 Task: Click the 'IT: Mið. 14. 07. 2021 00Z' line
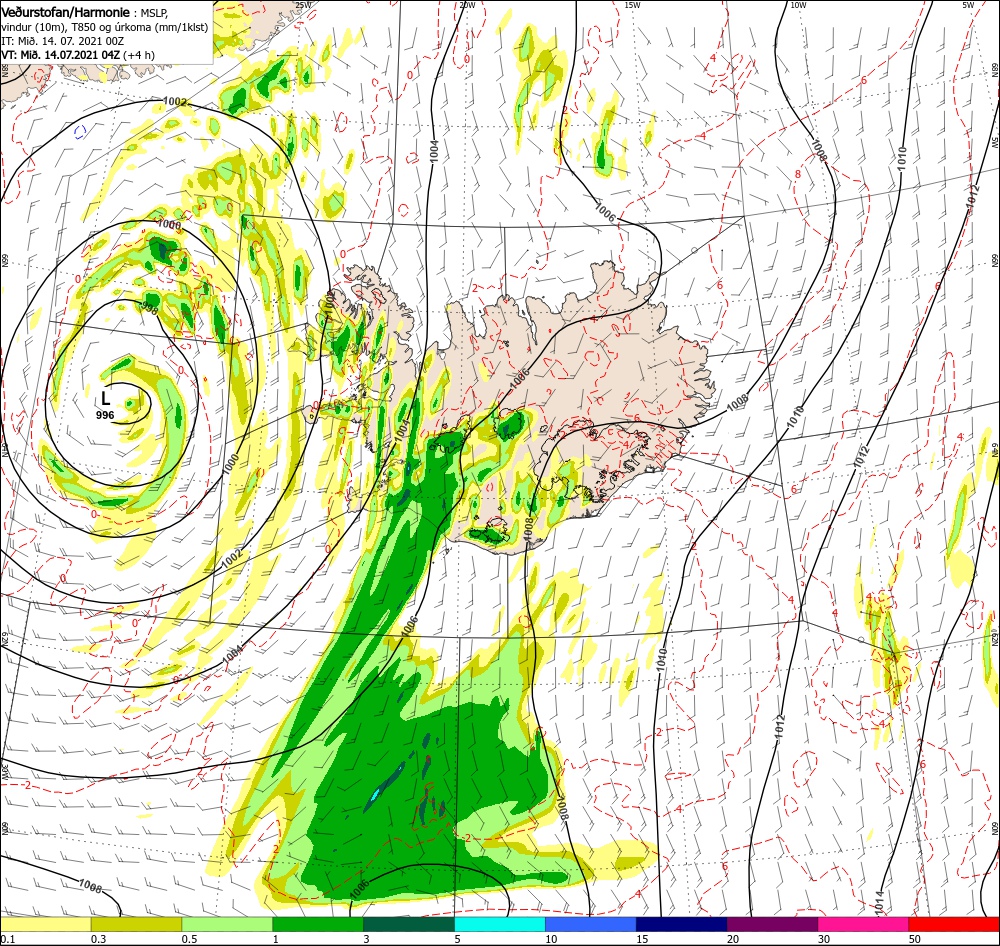click(x=62, y=41)
